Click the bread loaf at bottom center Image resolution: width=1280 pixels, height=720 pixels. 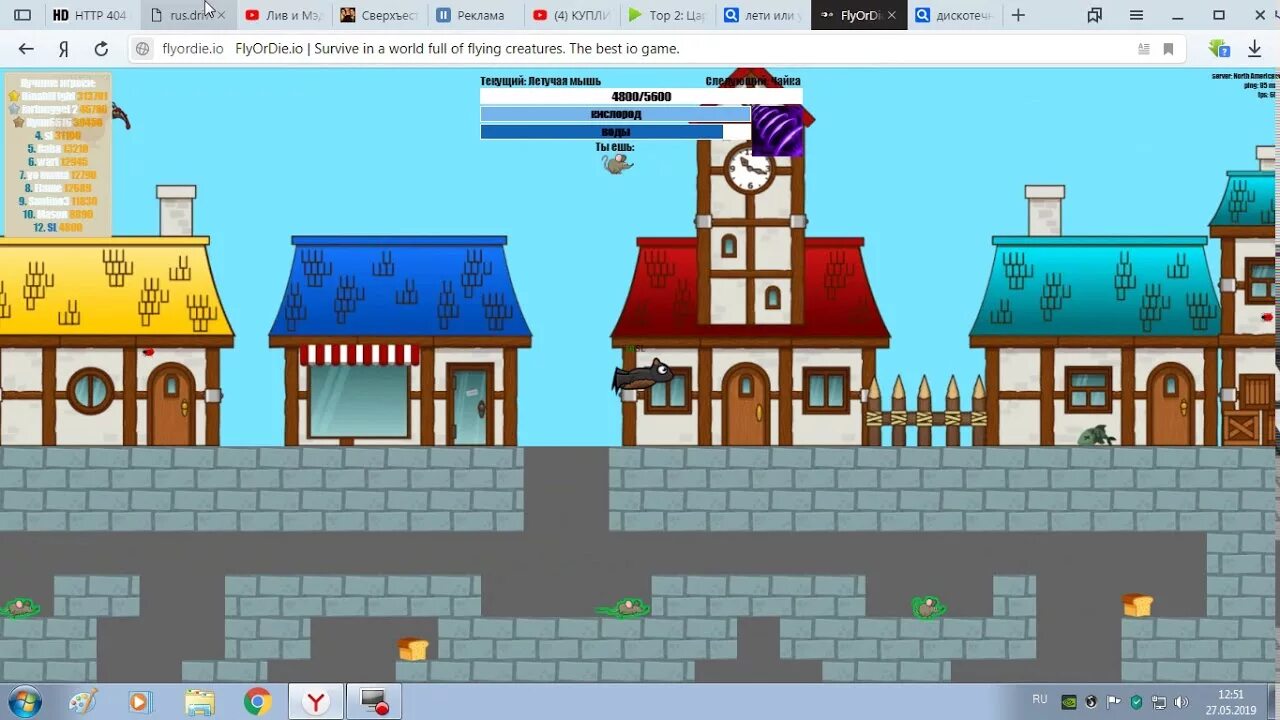pos(413,649)
